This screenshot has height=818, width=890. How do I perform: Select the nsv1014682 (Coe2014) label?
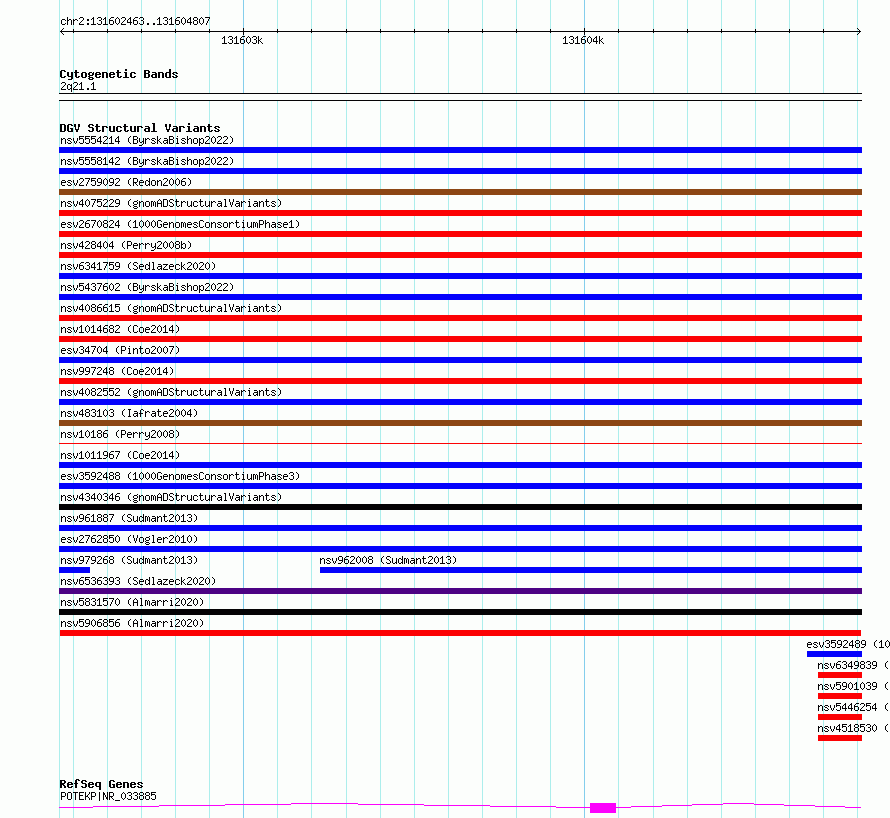120,329
